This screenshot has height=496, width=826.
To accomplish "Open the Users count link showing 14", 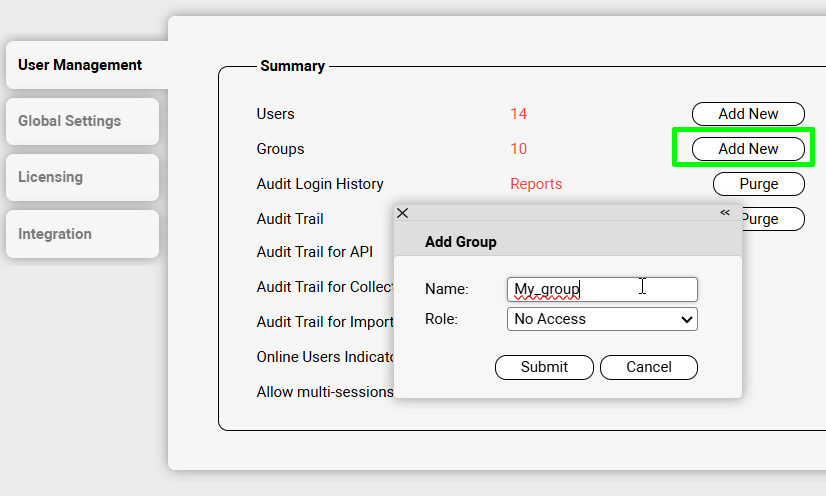I will pos(518,114).
